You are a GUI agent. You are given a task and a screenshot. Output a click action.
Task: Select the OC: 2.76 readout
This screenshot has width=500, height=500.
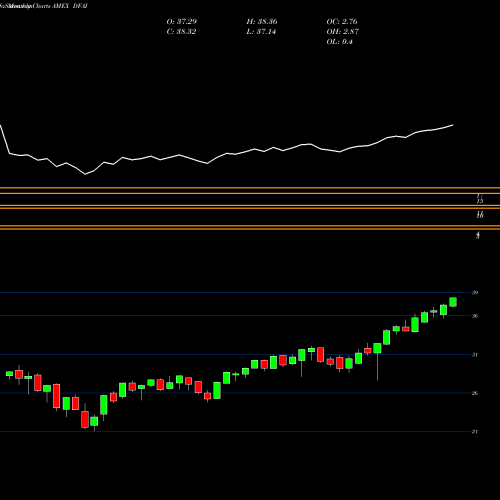[342, 22]
